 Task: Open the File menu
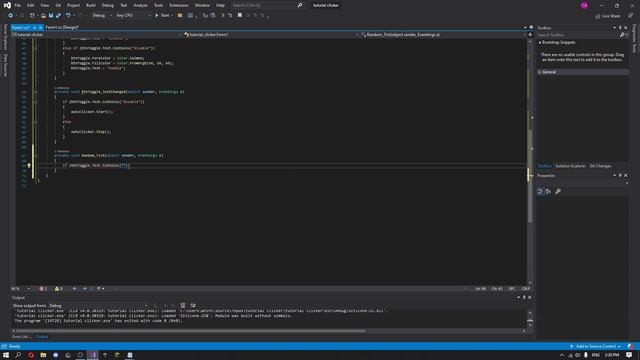pos(18,5)
